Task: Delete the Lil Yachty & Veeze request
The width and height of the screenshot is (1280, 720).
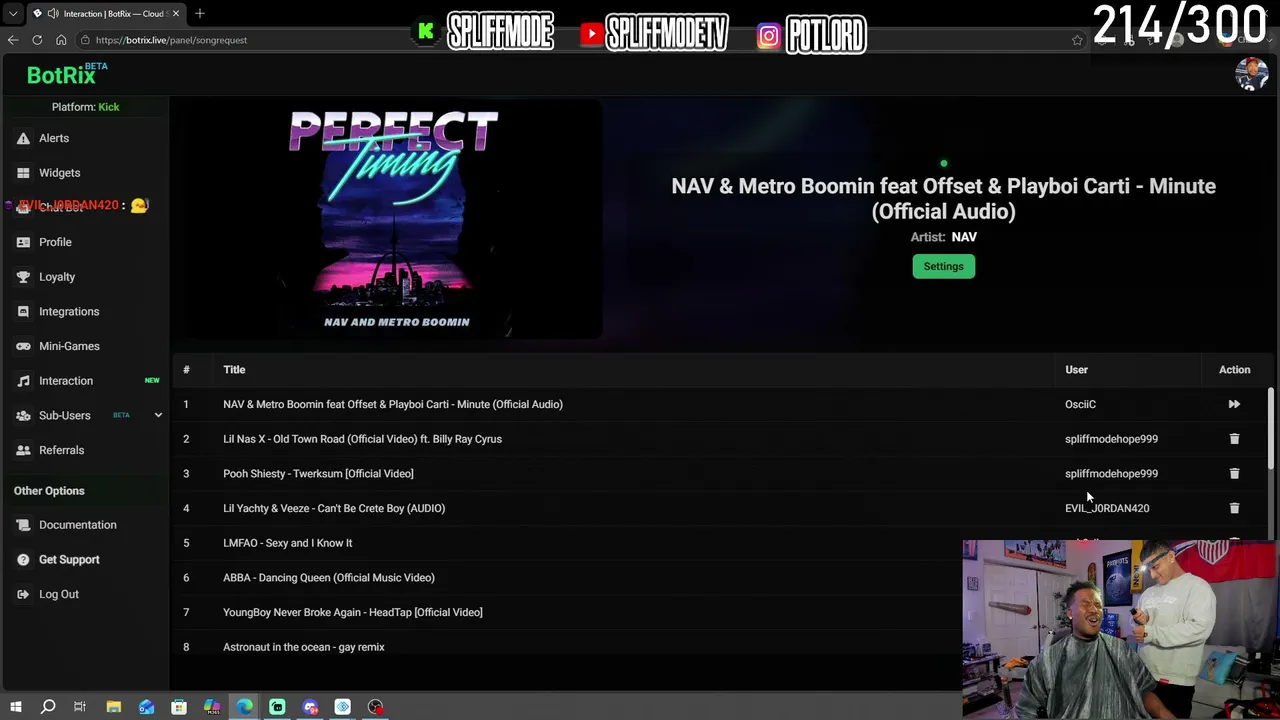Action: [1234, 508]
